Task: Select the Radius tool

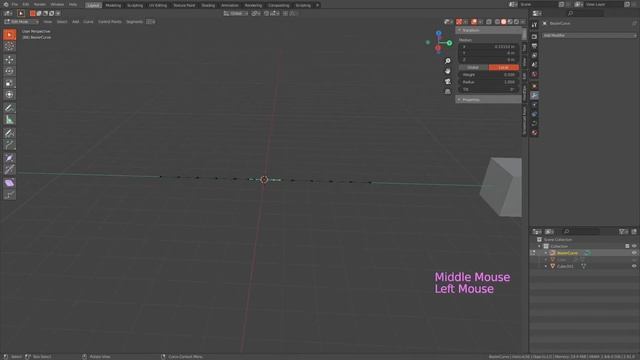Action: 9,158
